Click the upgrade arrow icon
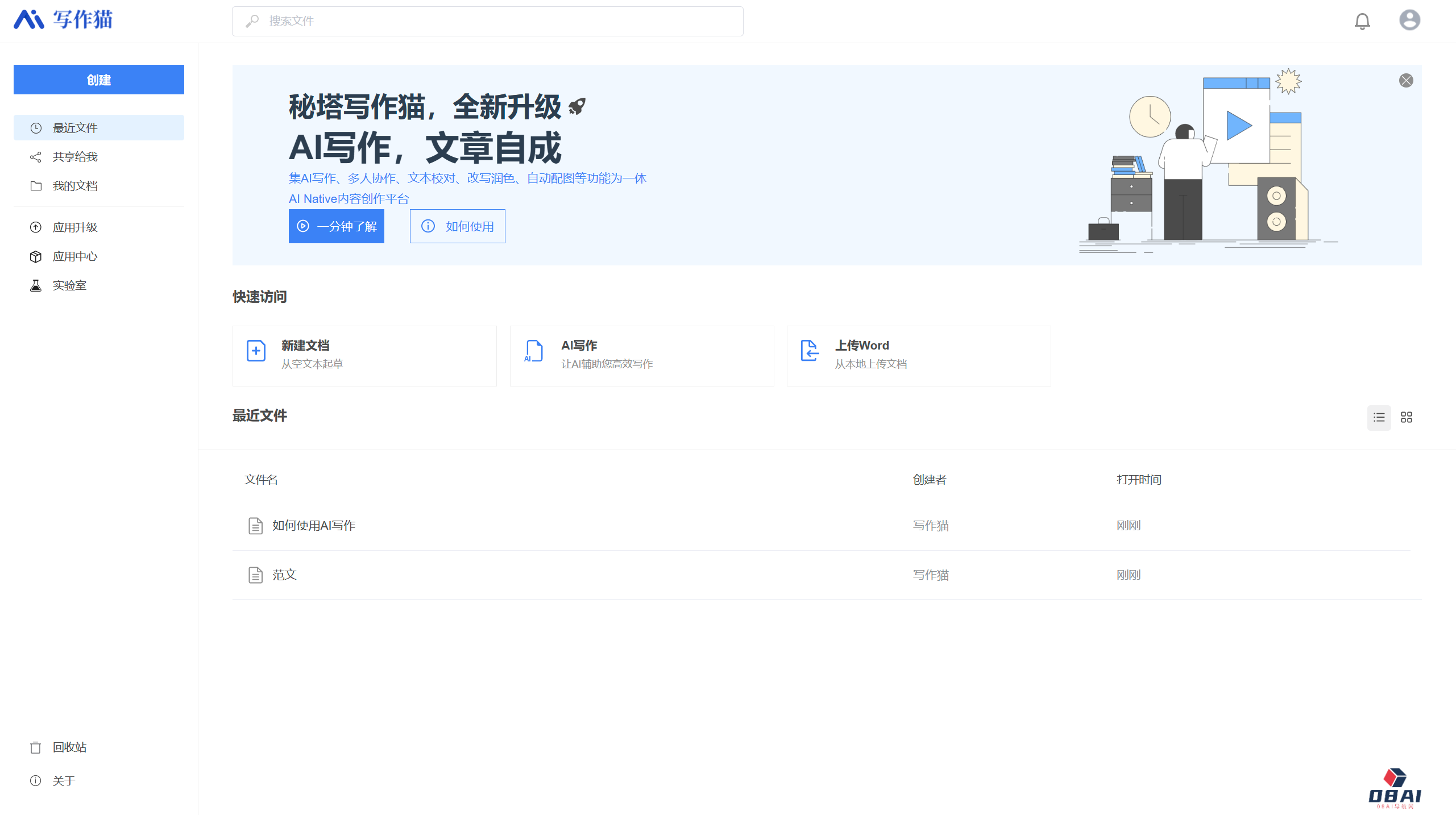The height and width of the screenshot is (815, 1456). [x=36, y=227]
